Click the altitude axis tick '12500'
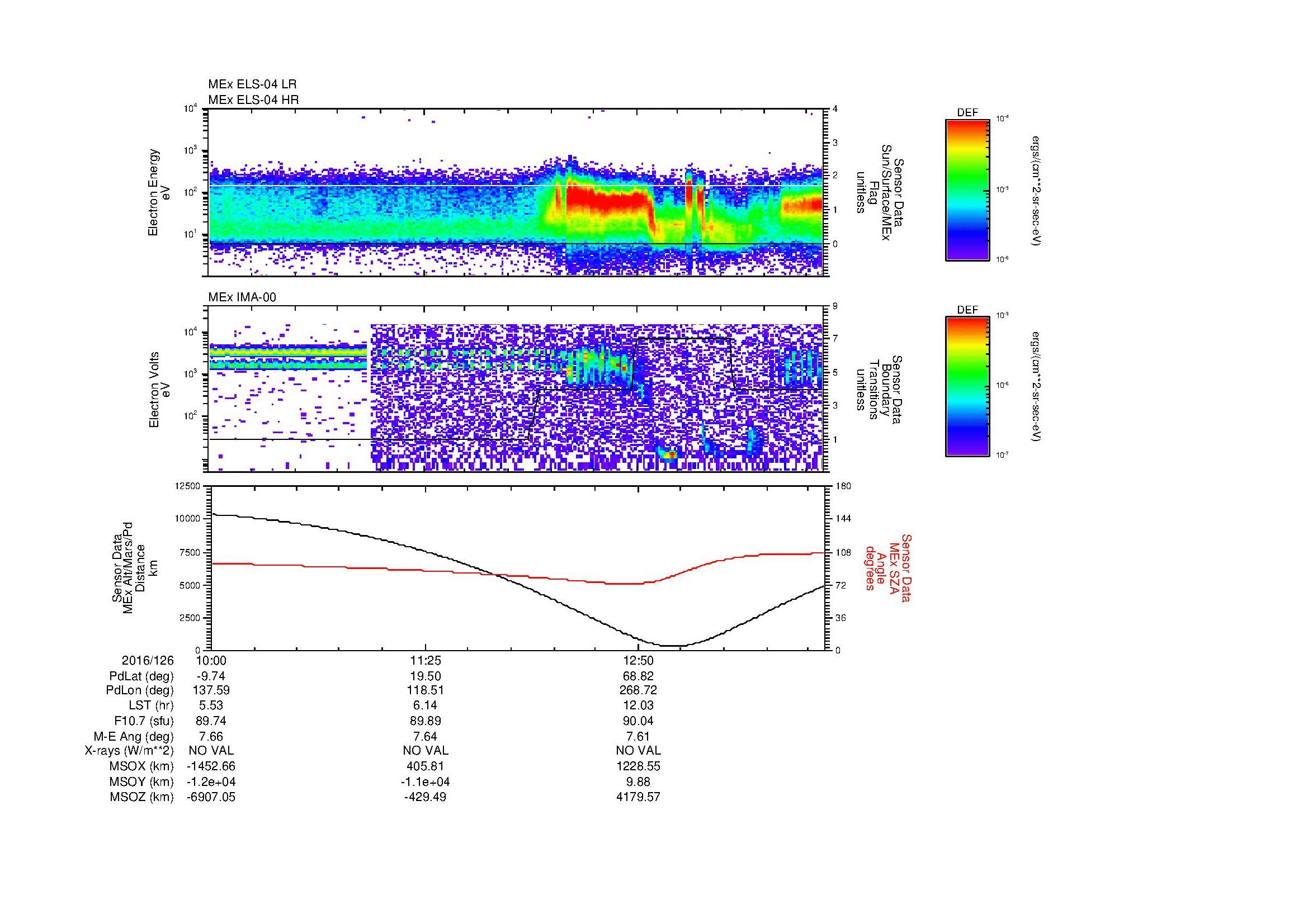 point(188,486)
